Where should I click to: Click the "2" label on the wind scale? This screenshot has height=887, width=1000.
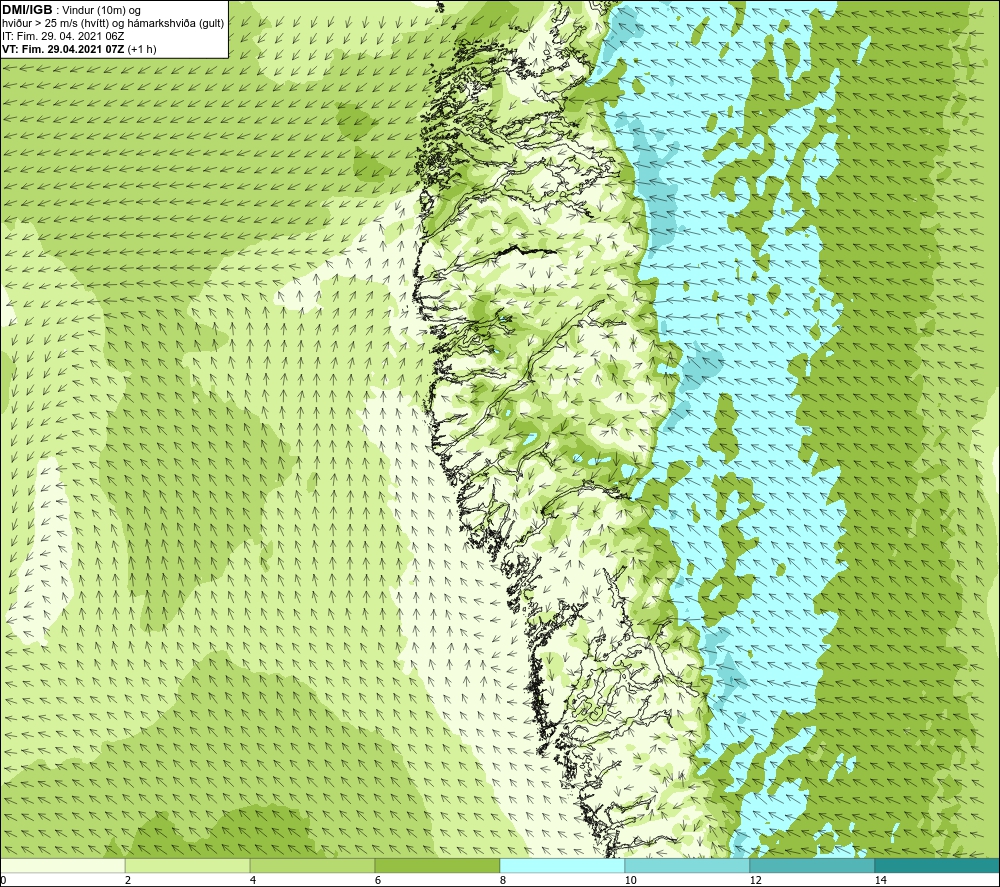pyautogui.click(x=128, y=880)
